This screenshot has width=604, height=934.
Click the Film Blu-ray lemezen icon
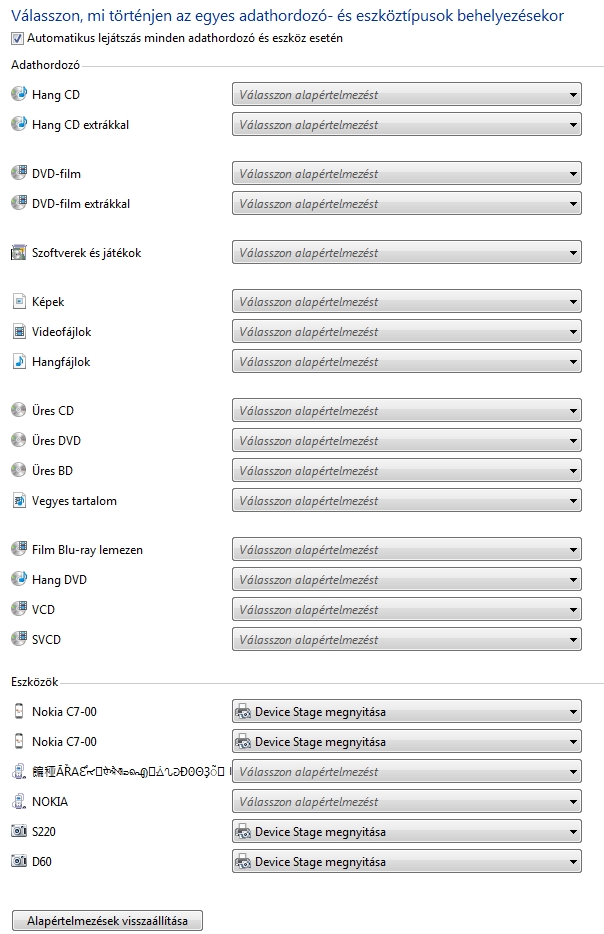click(19, 549)
